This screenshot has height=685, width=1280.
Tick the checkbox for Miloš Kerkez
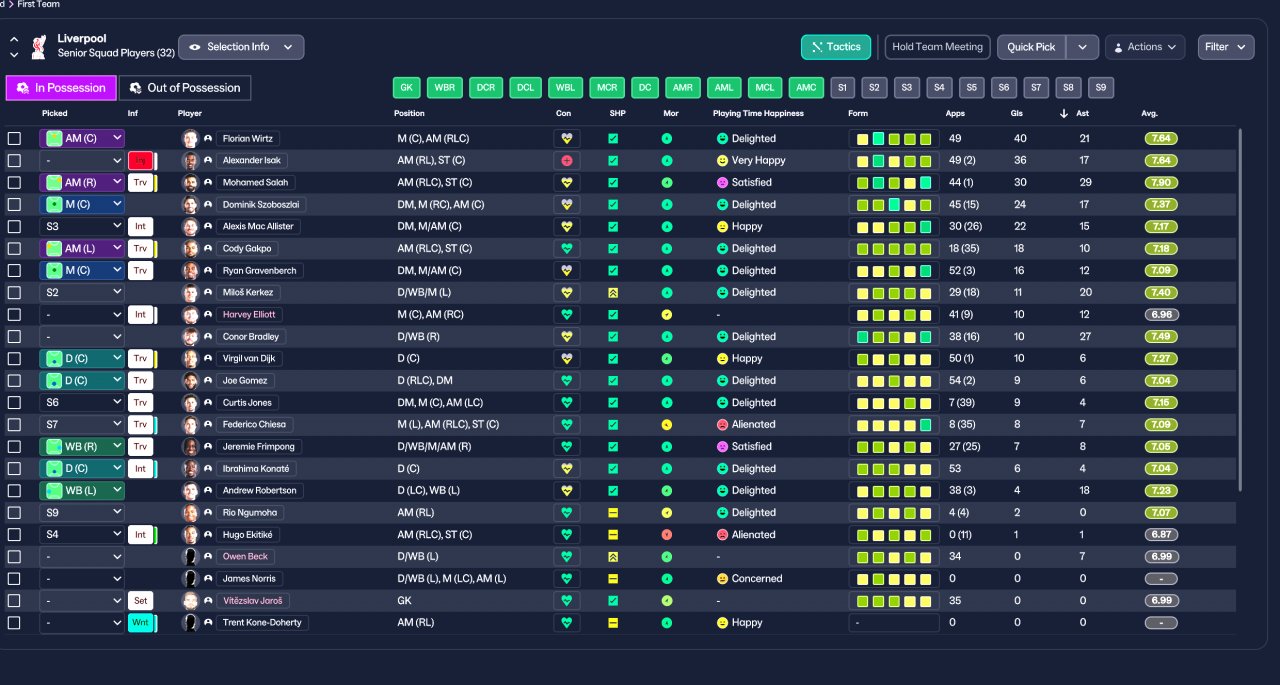[14, 292]
